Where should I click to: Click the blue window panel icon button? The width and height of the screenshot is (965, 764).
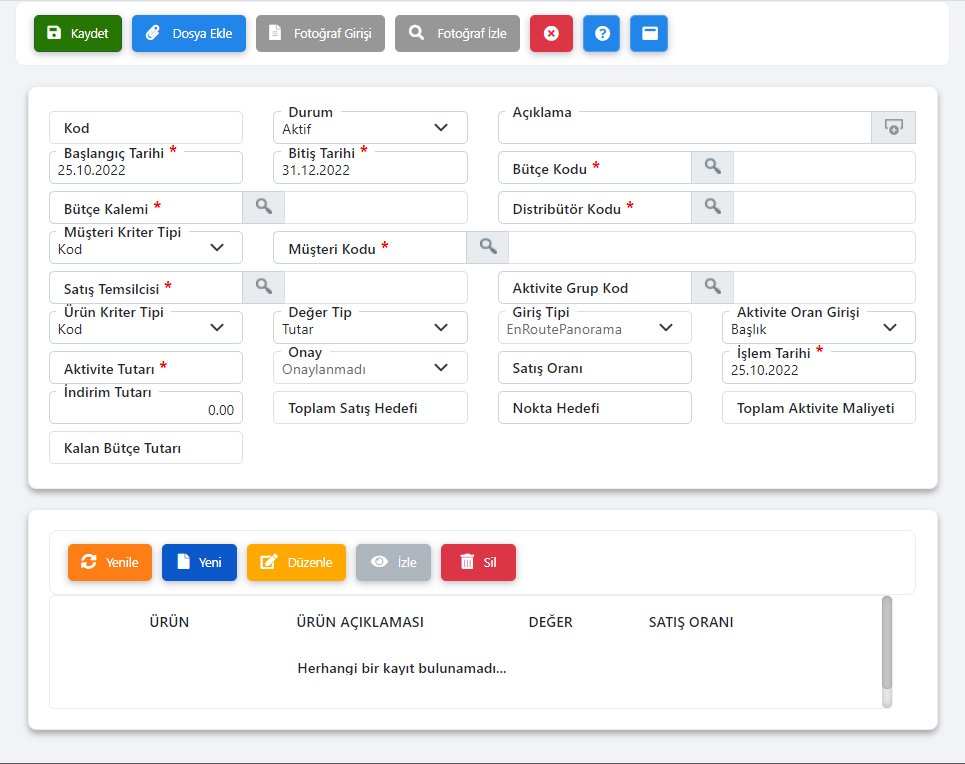[649, 33]
